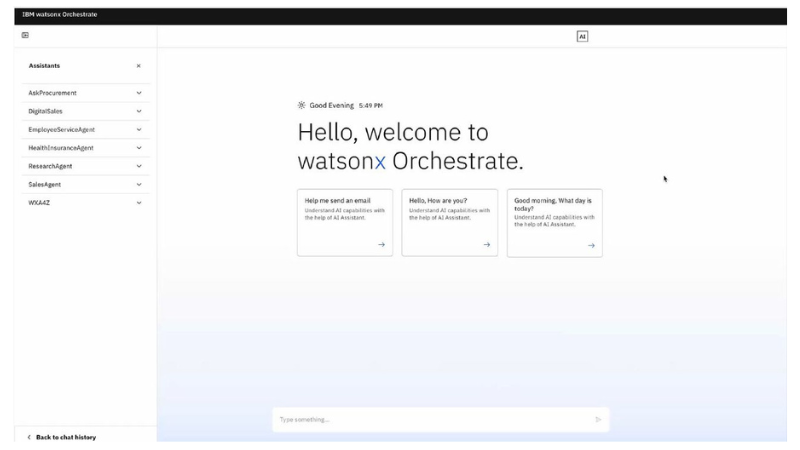Expand the HealthInsuranceAgent chevron
This screenshot has height=450, width=800.
coord(139,148)
